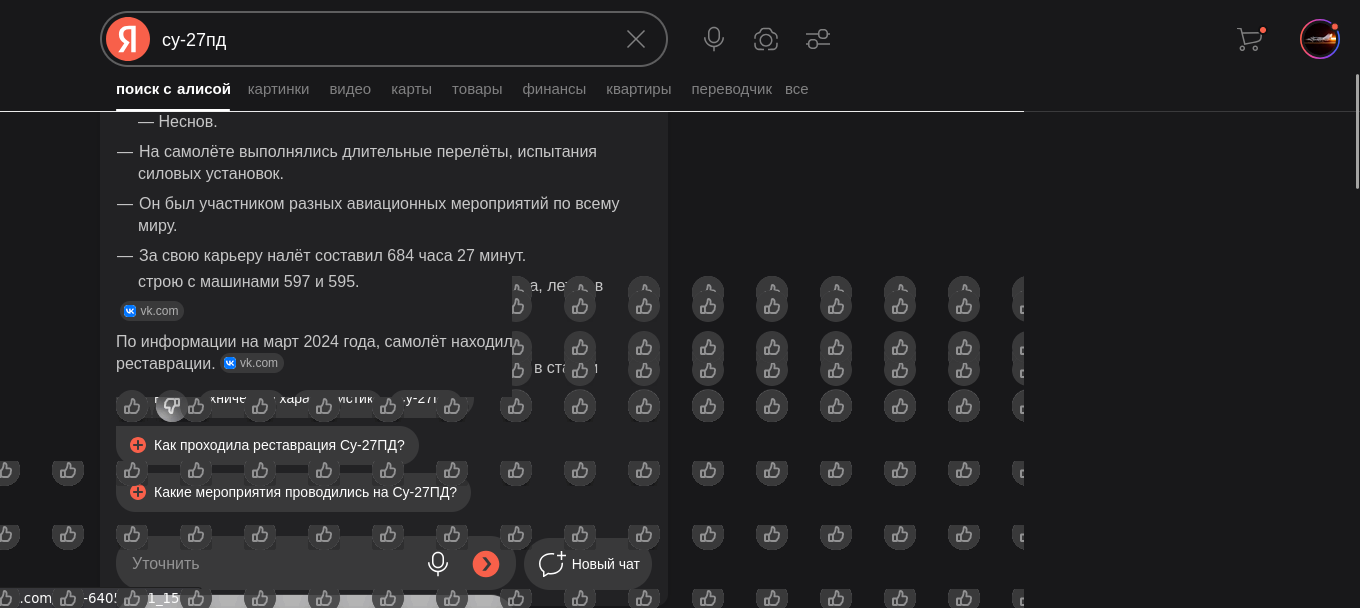Dislike the answer with thumbs-down icon
The height and width of the screenshot is (608, 1360).
pos(172,406)
